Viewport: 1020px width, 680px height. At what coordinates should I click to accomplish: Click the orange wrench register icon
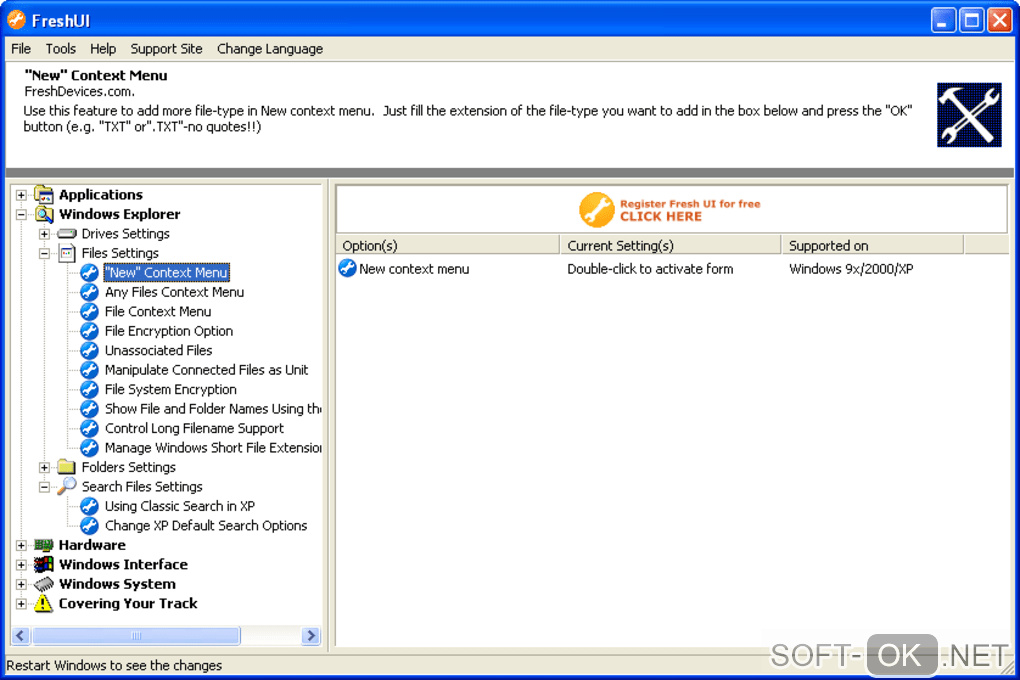pyautogui.click(x=597, y=210)
